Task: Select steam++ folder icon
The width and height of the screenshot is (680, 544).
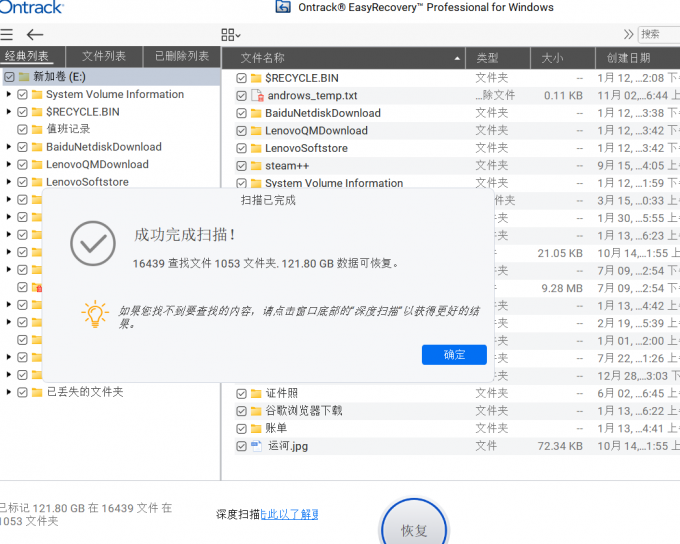Action: coord(256,166)
